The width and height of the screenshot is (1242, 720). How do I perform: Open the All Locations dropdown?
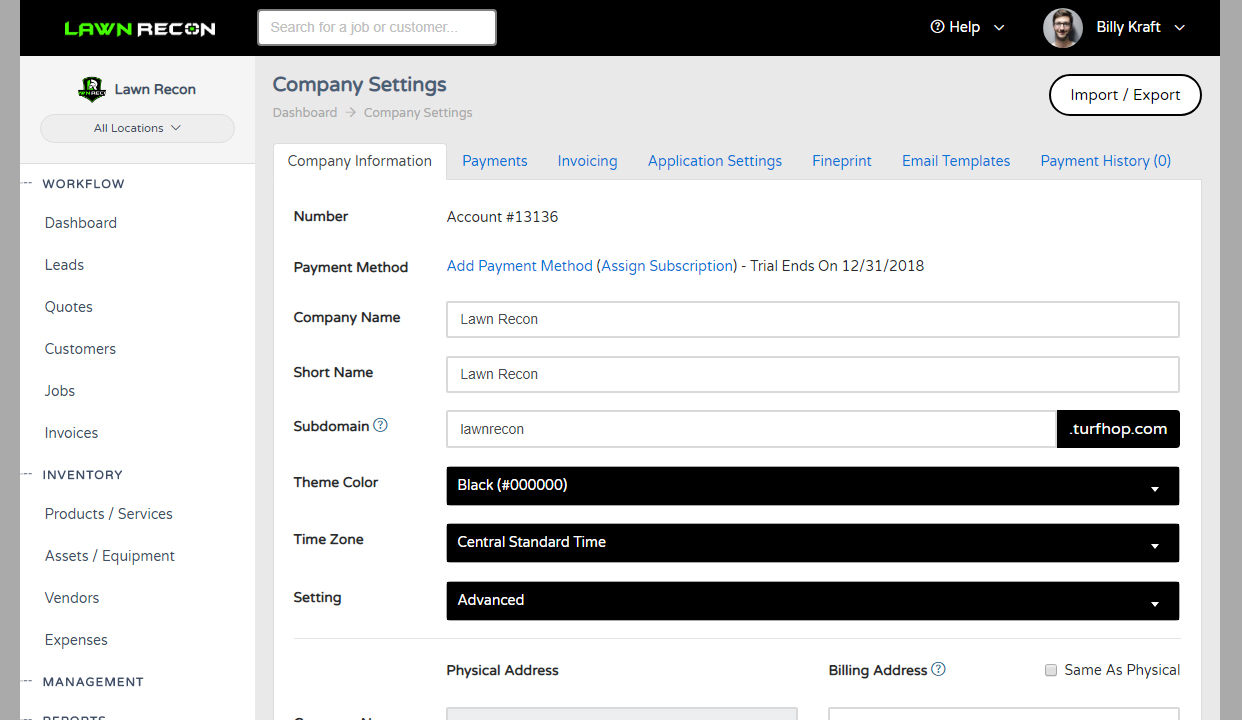click(137, 128)
